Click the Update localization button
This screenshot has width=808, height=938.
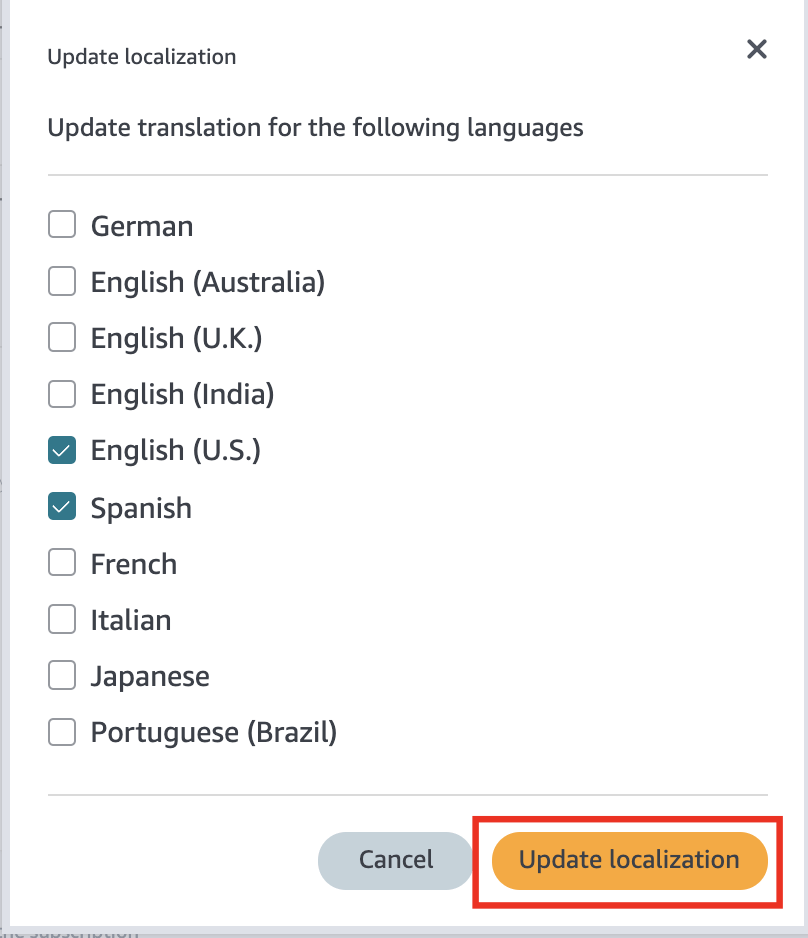[x=628, y=860]
